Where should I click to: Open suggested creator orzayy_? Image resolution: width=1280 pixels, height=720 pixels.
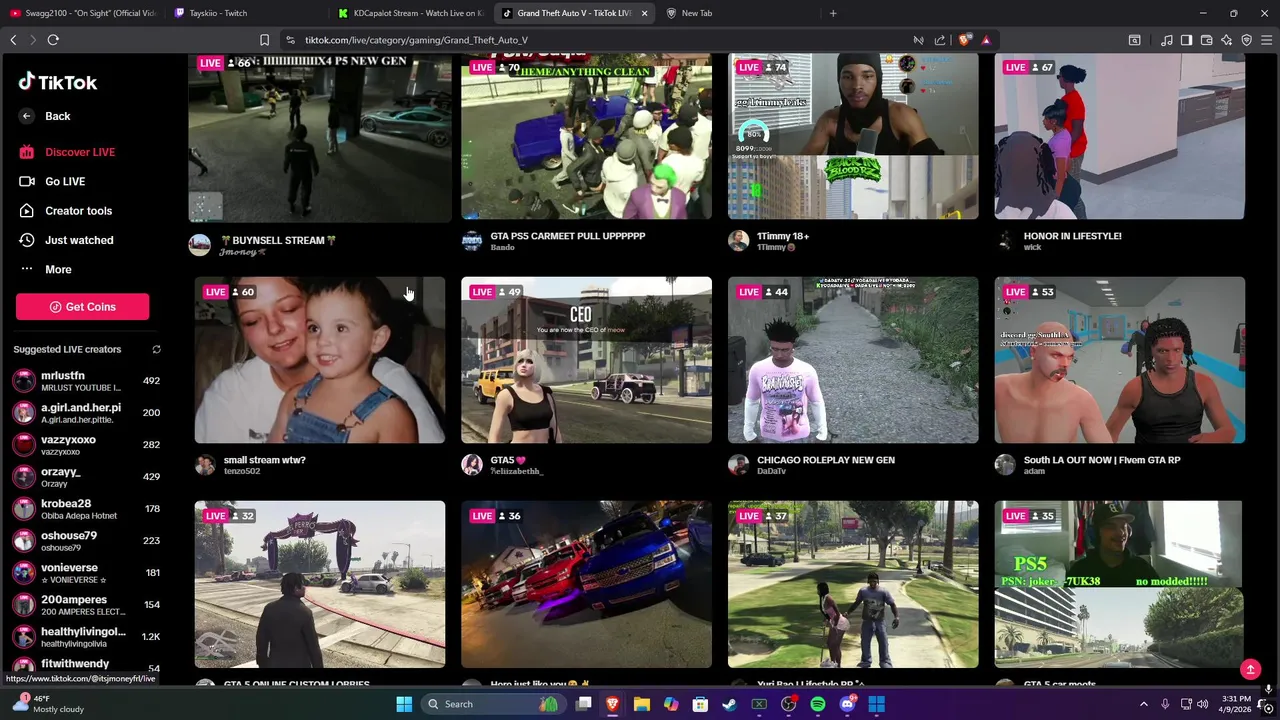(x=86, y=477)
